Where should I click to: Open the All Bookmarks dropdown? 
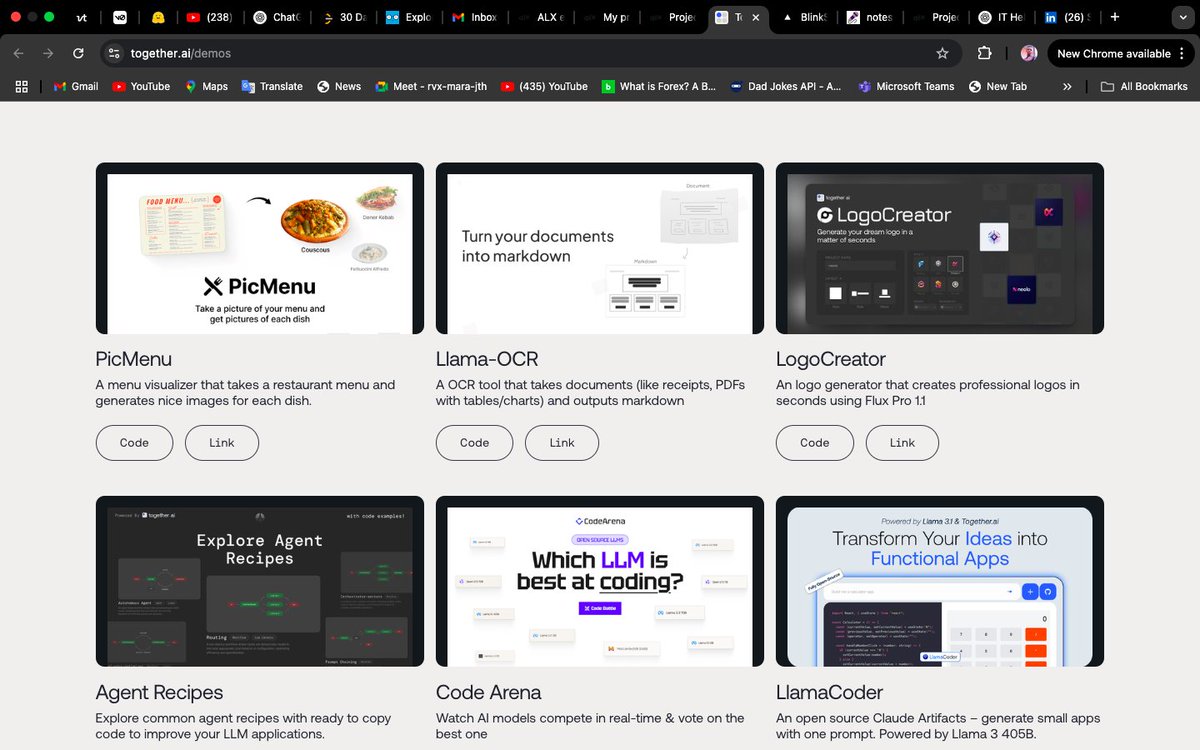[x=1144, y=86]
